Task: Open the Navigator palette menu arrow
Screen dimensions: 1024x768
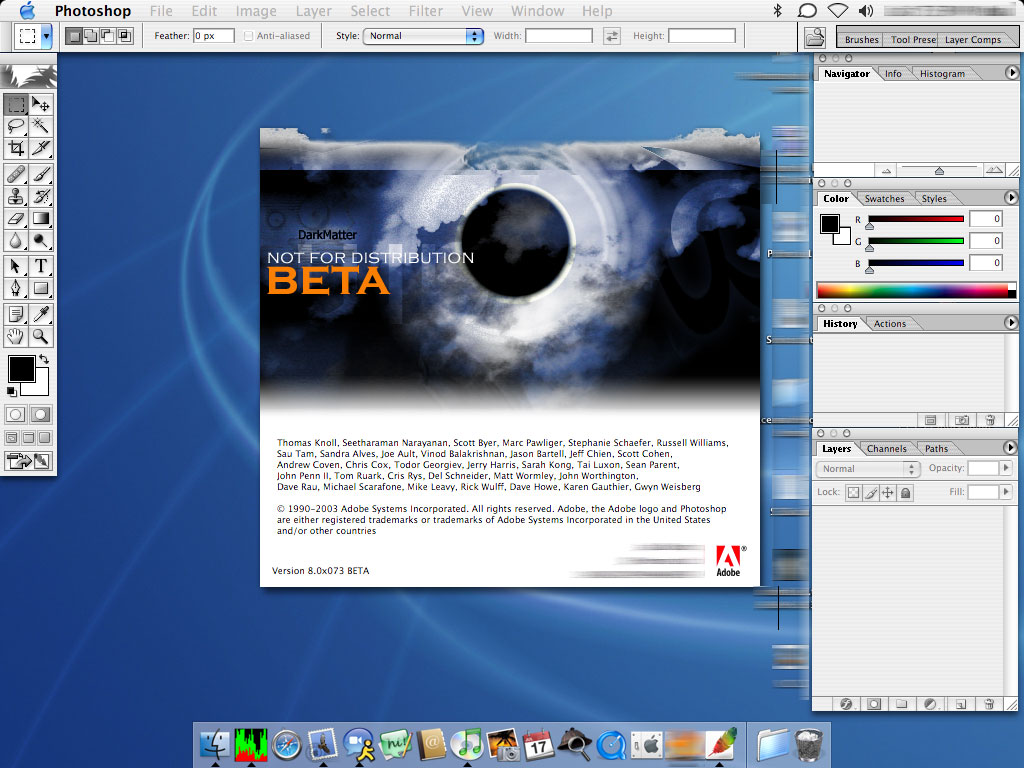Action: click(1011, 72)
